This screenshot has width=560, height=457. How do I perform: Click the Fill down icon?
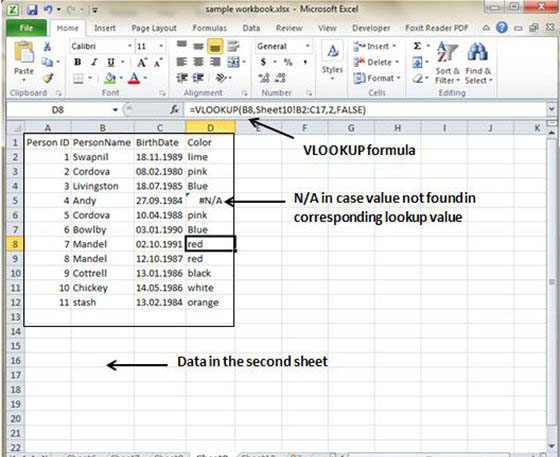[417, 62]
